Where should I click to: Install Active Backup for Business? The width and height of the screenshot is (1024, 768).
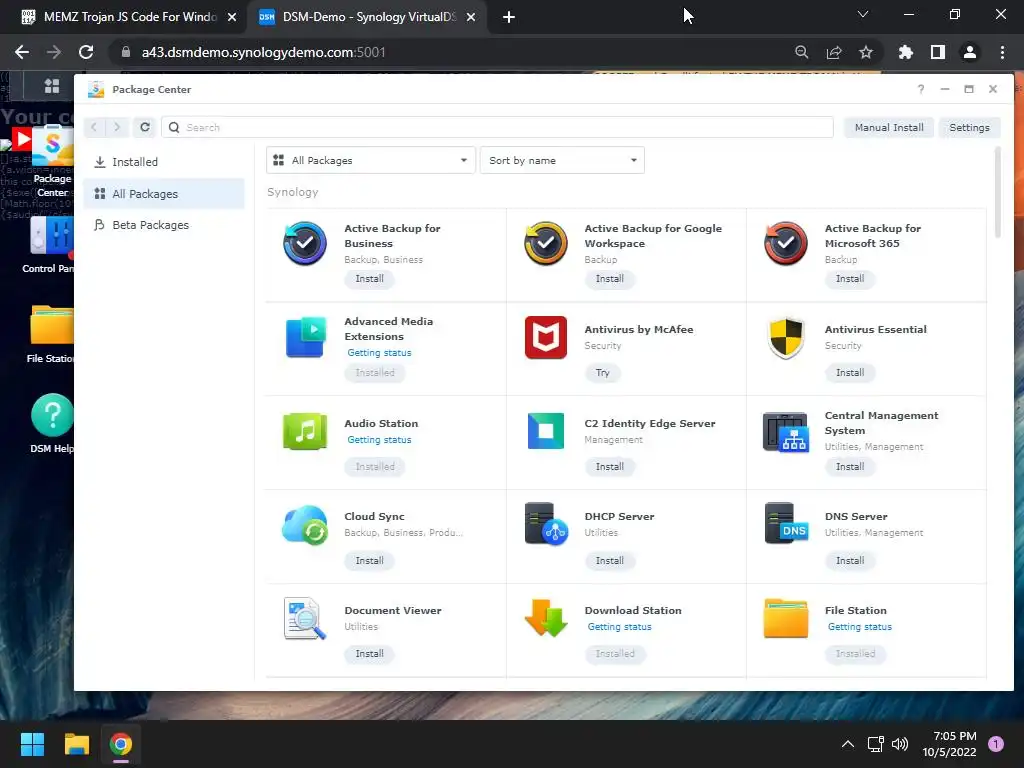coord(370,279)
